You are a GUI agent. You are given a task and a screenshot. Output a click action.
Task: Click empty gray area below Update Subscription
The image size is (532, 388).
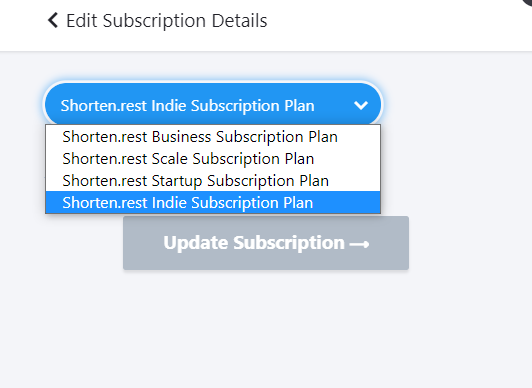[x=266, y=326]
